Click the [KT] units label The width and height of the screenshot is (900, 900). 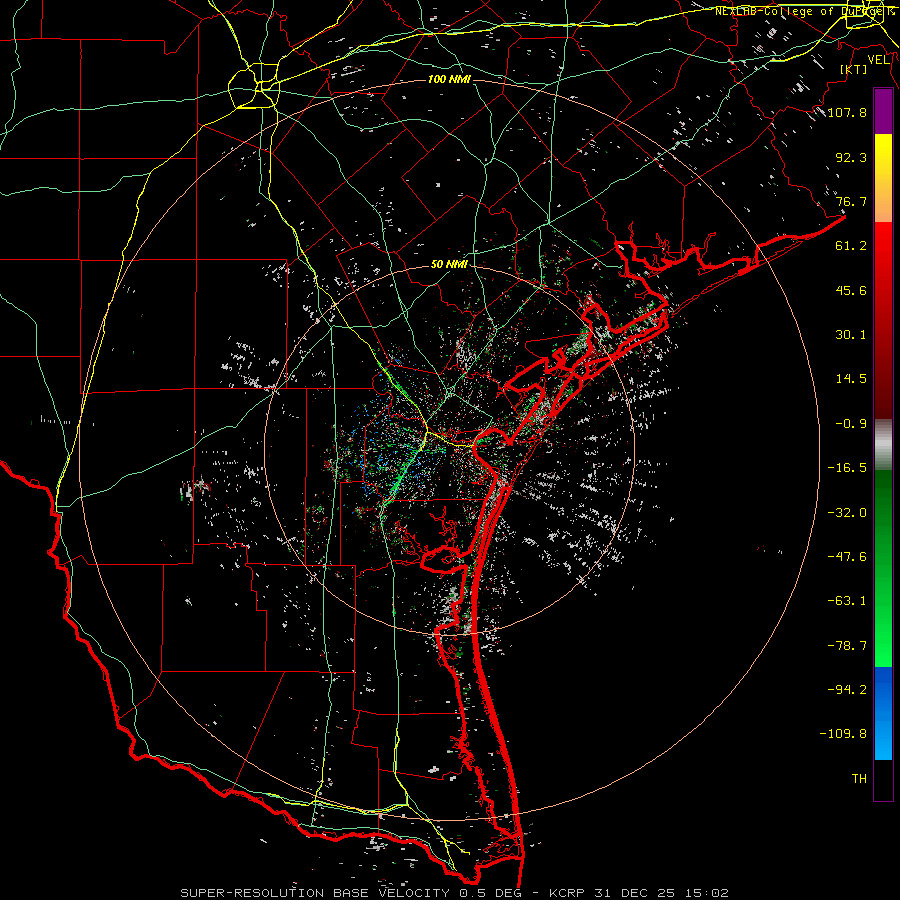[854, 69]
